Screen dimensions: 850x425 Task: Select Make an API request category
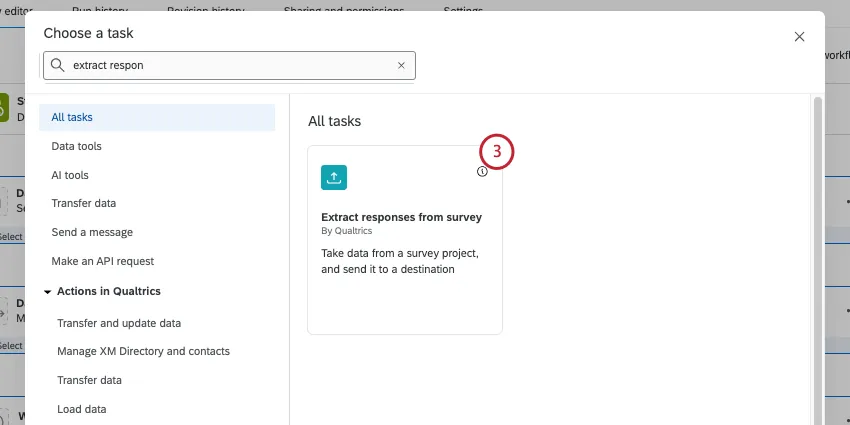(x=102, y=261)
